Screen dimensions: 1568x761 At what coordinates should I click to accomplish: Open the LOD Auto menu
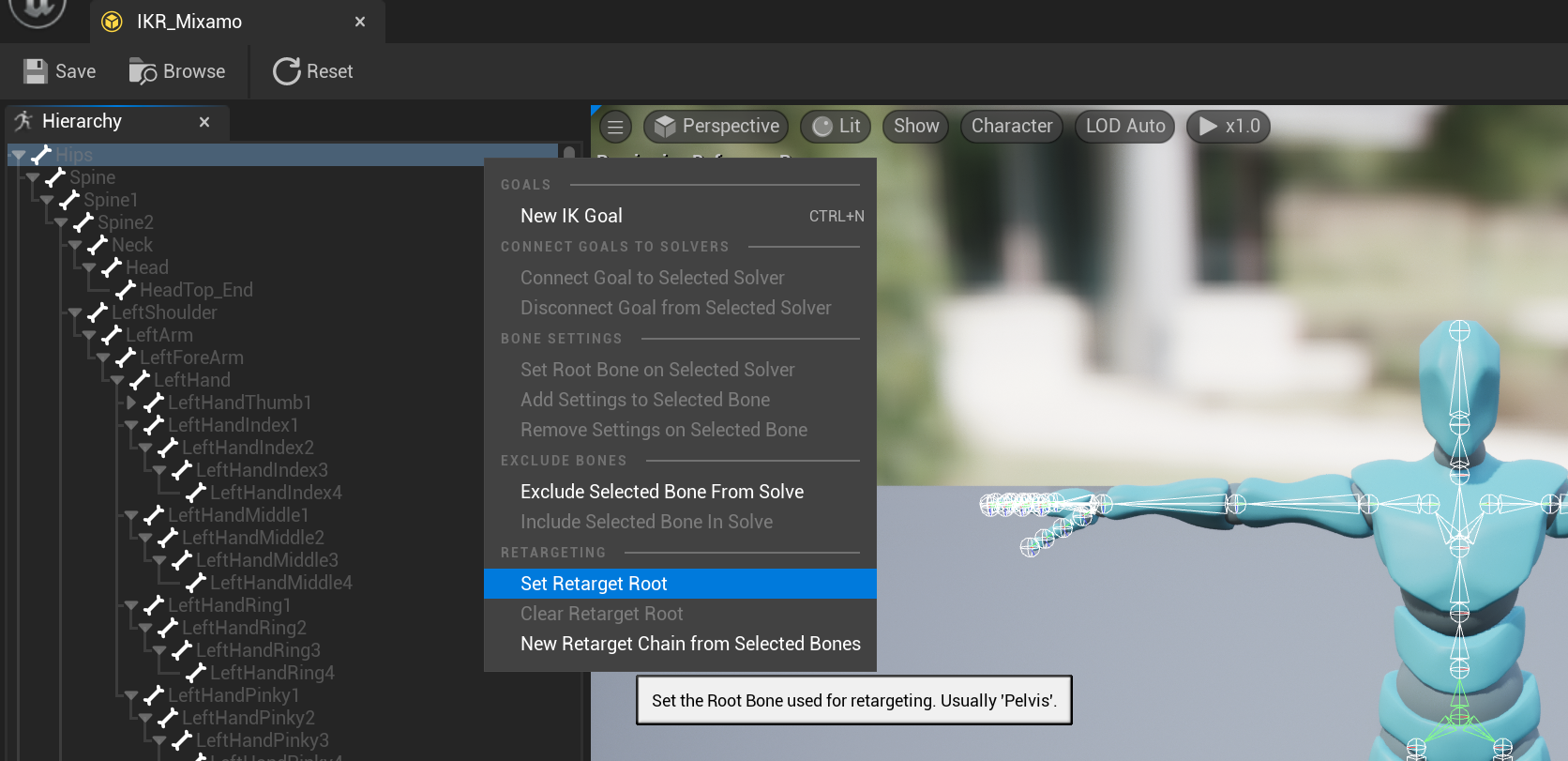pos(1125,127)
